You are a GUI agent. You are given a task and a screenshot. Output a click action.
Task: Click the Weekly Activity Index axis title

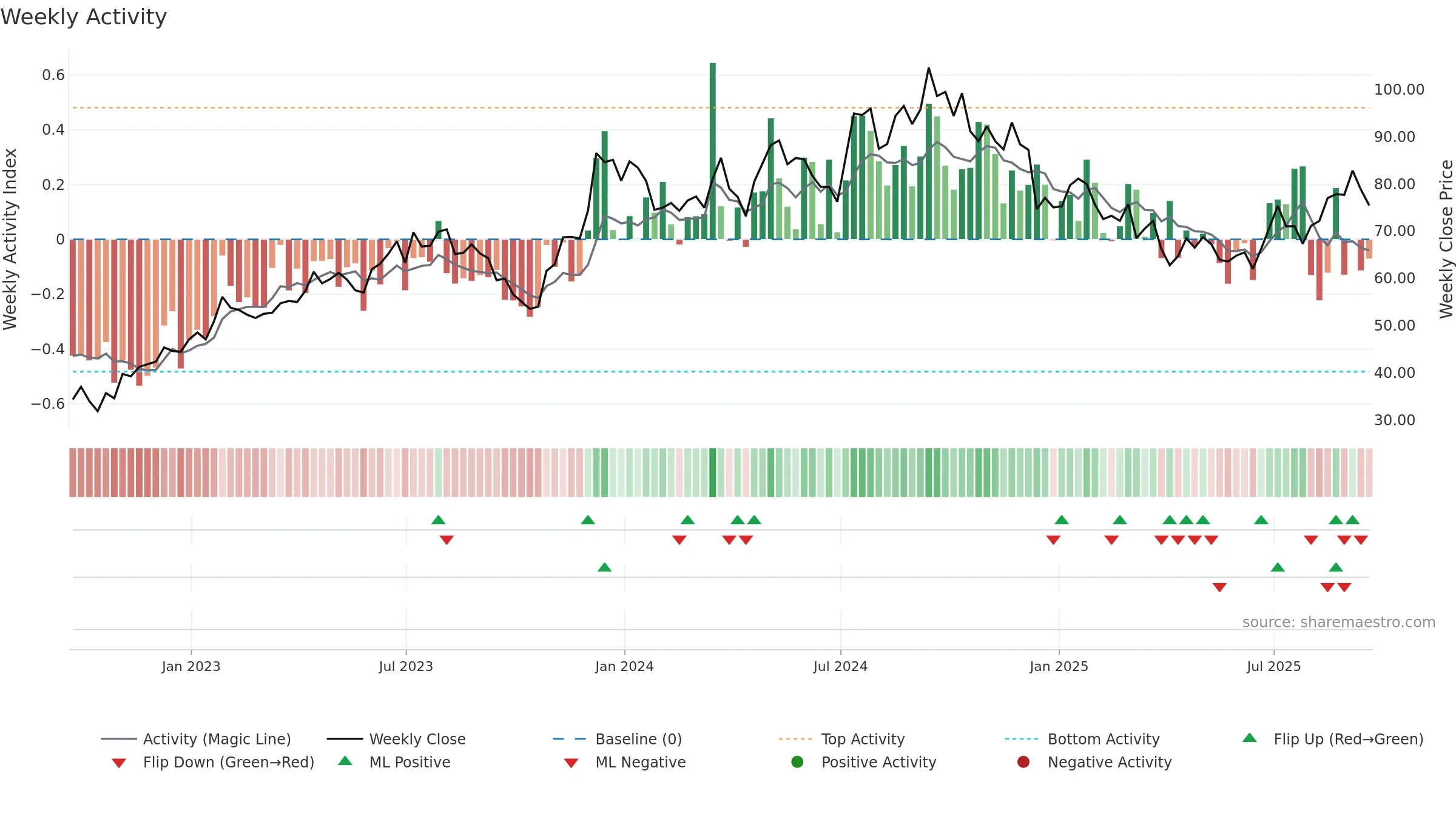[x=10, y=239]
